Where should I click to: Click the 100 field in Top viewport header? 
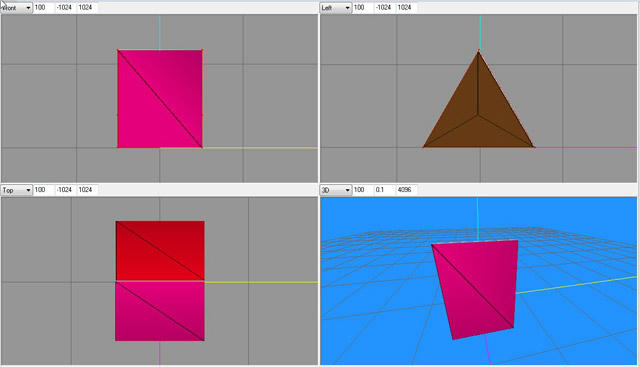tap(44, 190)
